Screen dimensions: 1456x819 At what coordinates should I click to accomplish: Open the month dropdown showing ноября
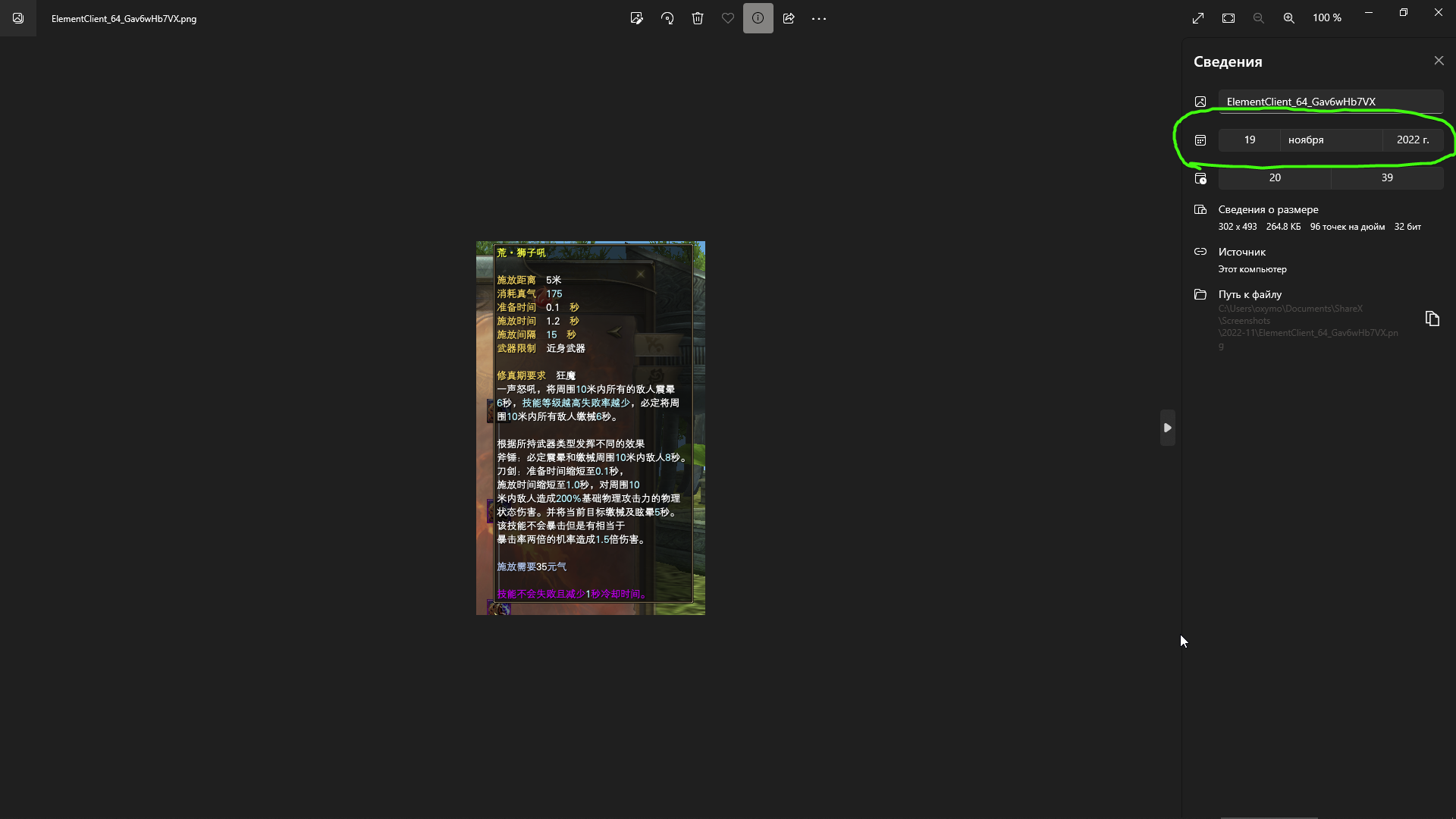click(x=1331, y=140)
